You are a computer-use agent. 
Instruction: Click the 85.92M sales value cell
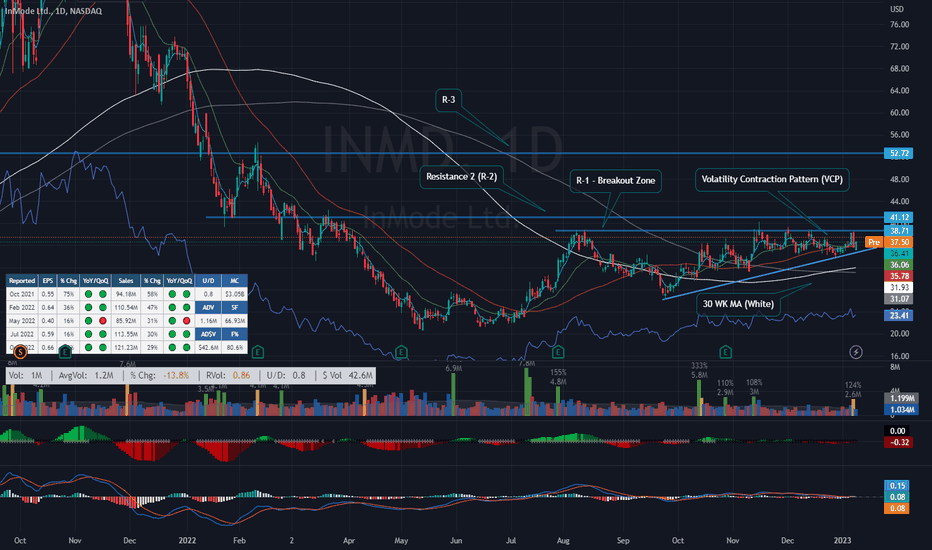click(125, 320)
